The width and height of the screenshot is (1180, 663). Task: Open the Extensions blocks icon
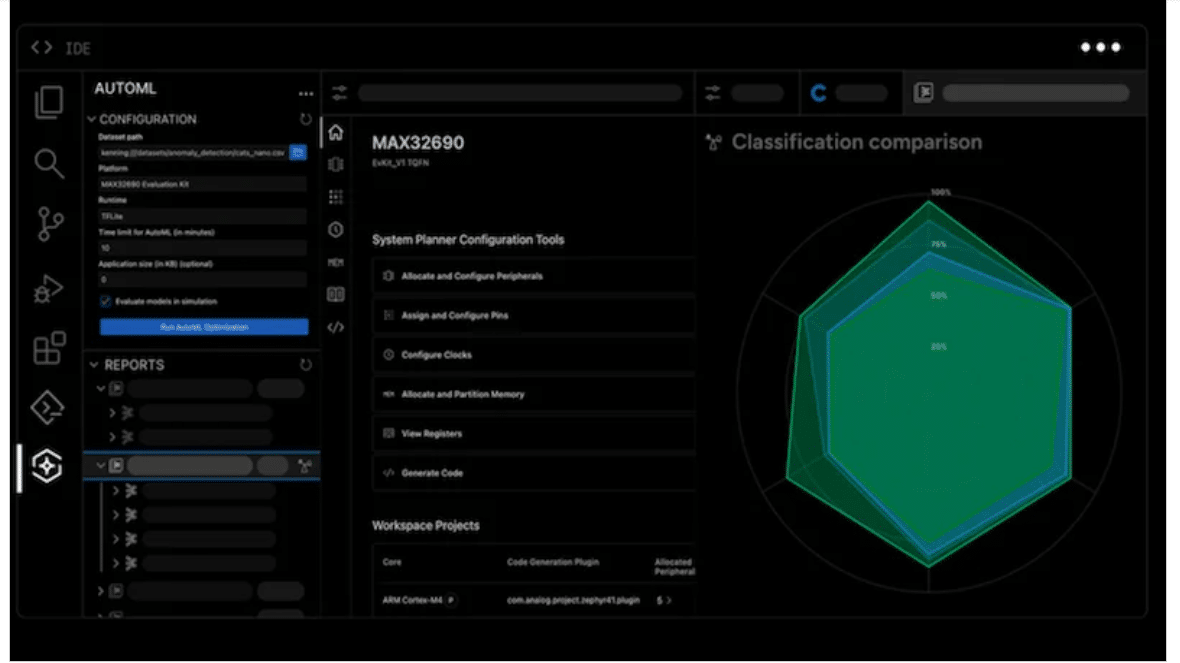coord(49,348)
